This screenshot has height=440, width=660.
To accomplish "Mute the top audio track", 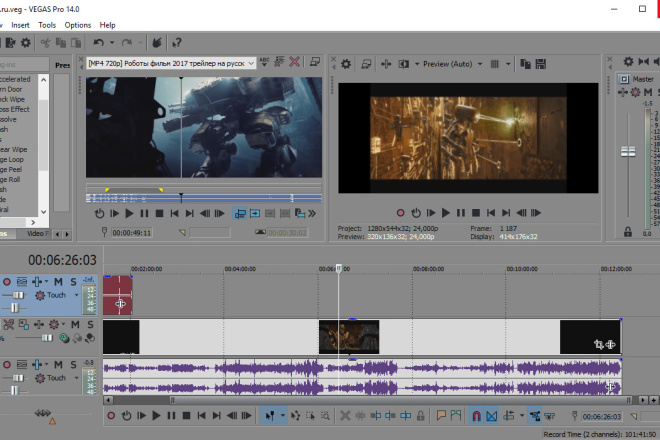I will coord(58,282).
